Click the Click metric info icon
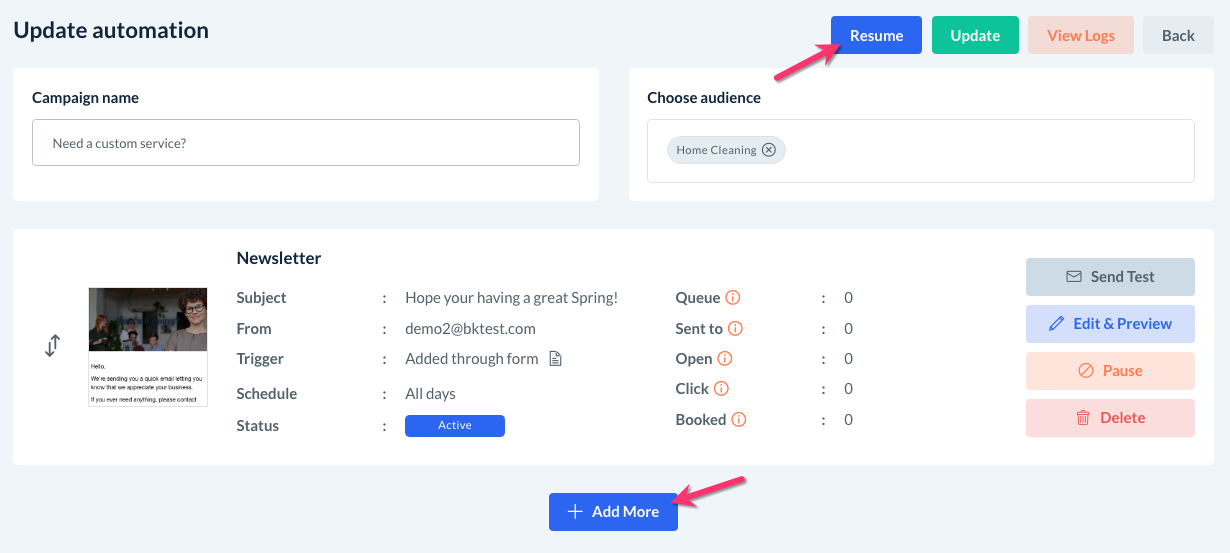 (x=721, y=389)
